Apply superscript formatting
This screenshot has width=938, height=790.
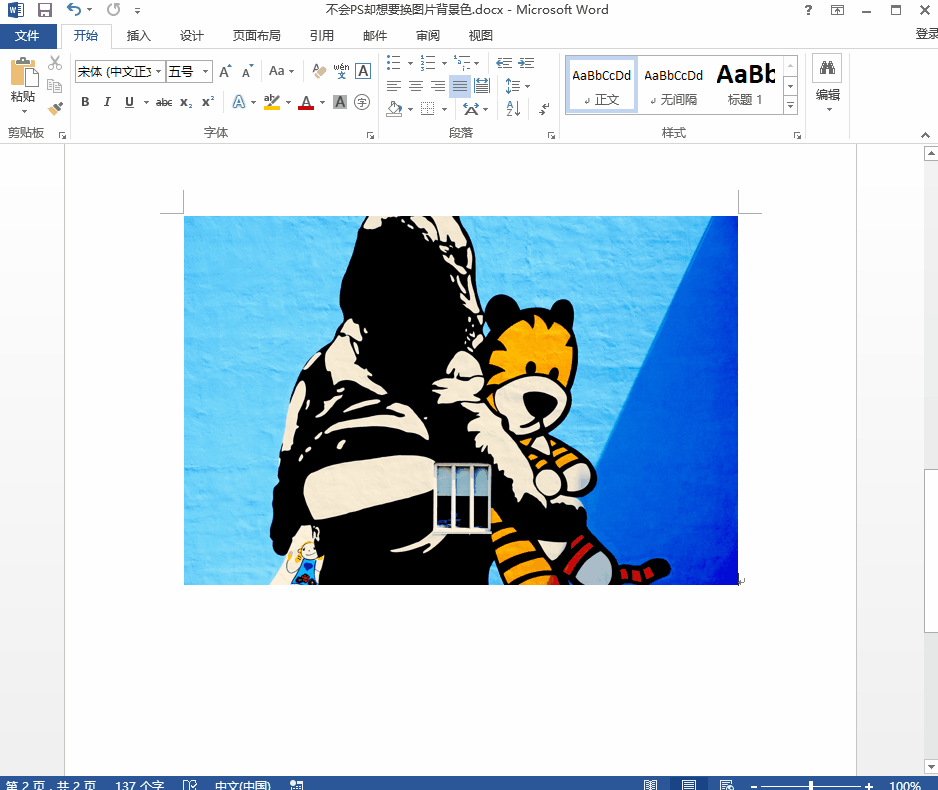click(208, 102)
